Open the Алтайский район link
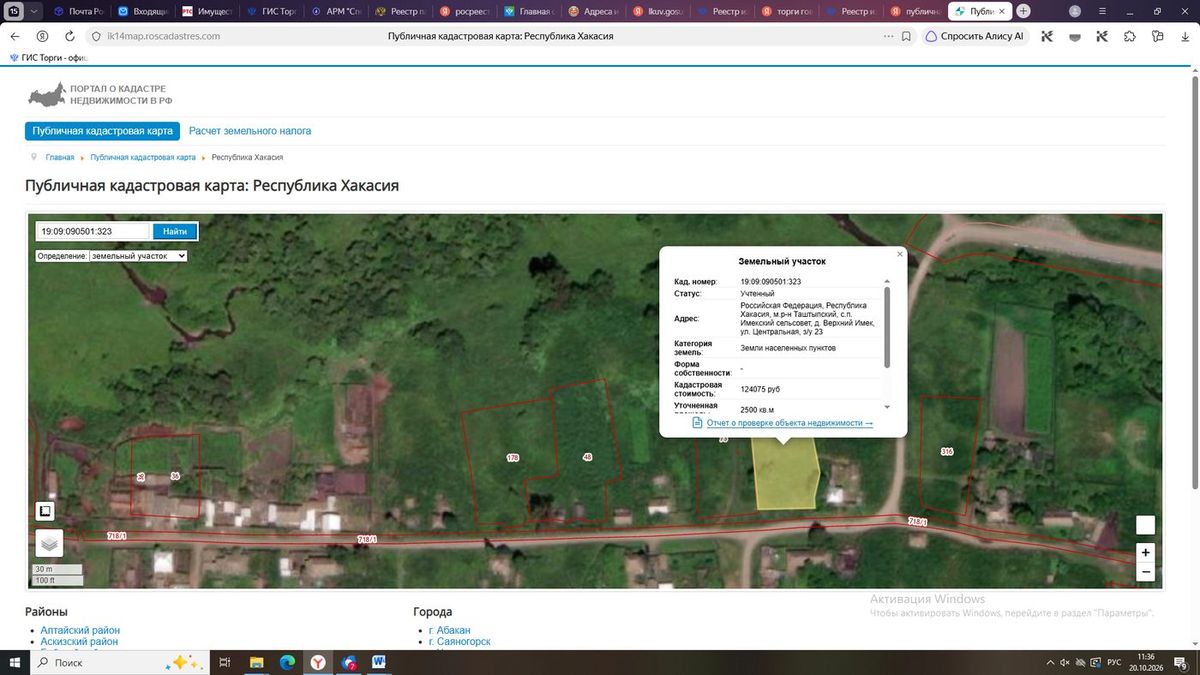Screen dimensions: 1200x675 coord(80,630)
